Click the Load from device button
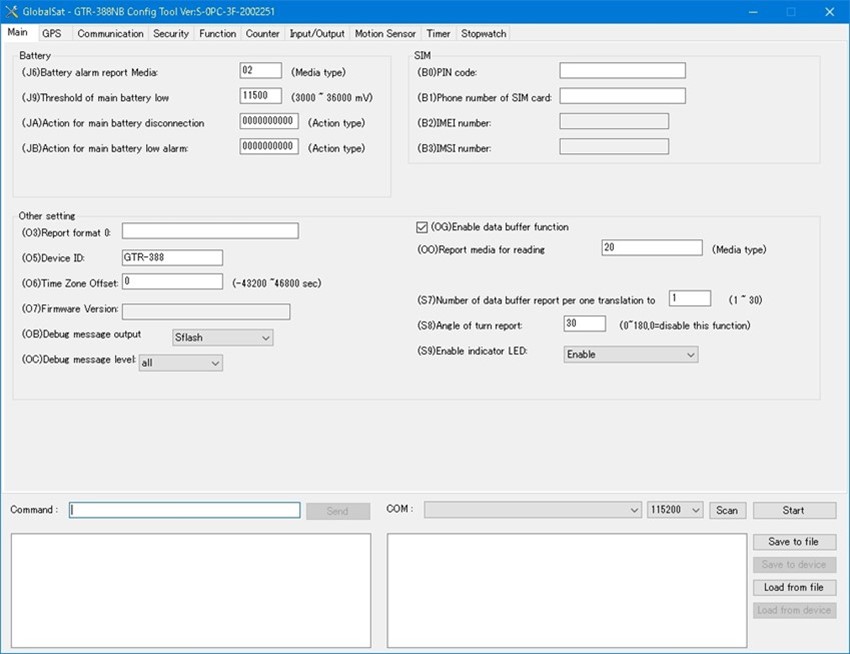The width and height of the screenshot is (850, 654). click(x=794, y=610)
